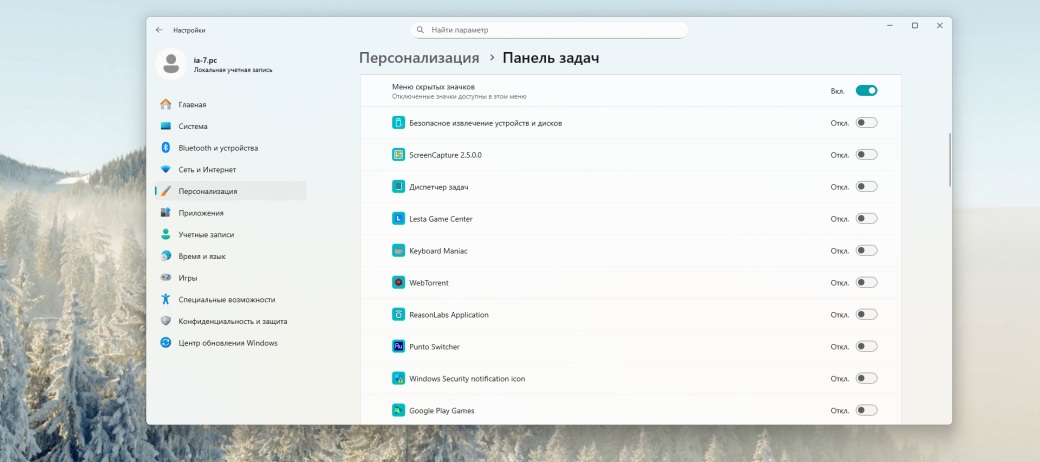Open Центр обновления Windows
The width and height of the screenshot is (1040, 462).
[x=230, y=343]
